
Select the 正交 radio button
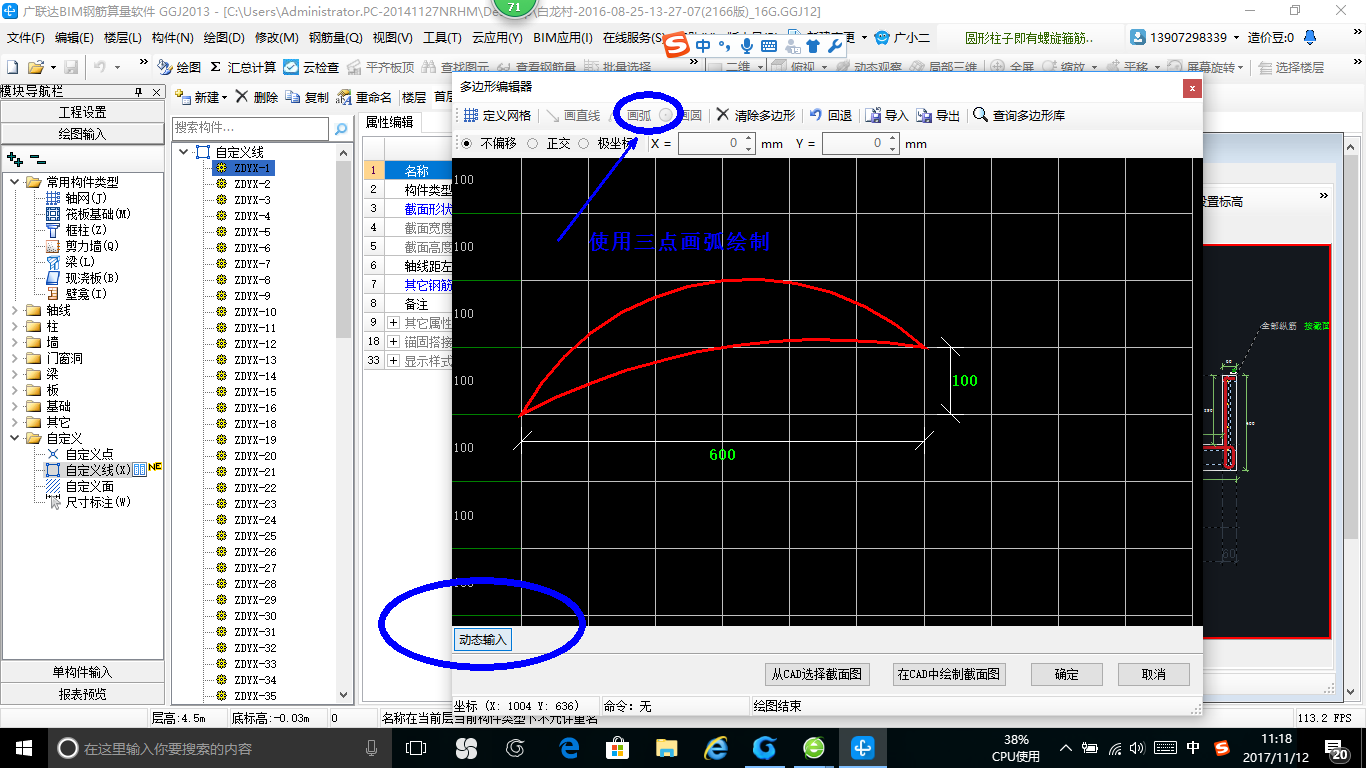point(532,143)
